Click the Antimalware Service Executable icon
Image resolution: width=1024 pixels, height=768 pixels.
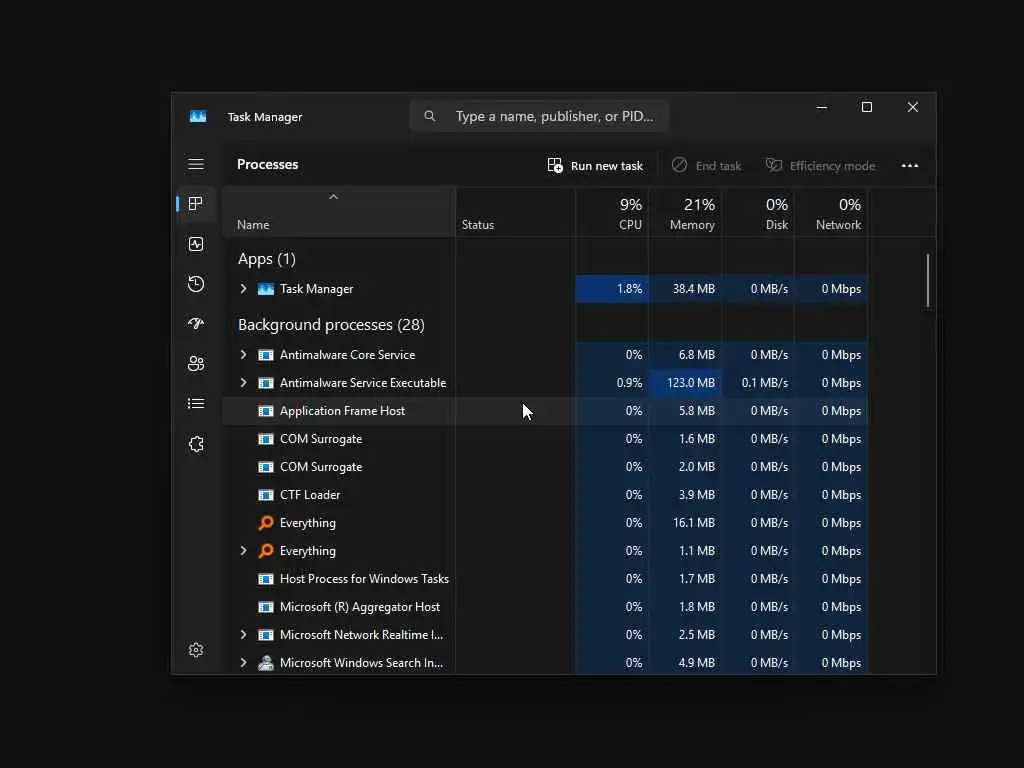(266, 383)
